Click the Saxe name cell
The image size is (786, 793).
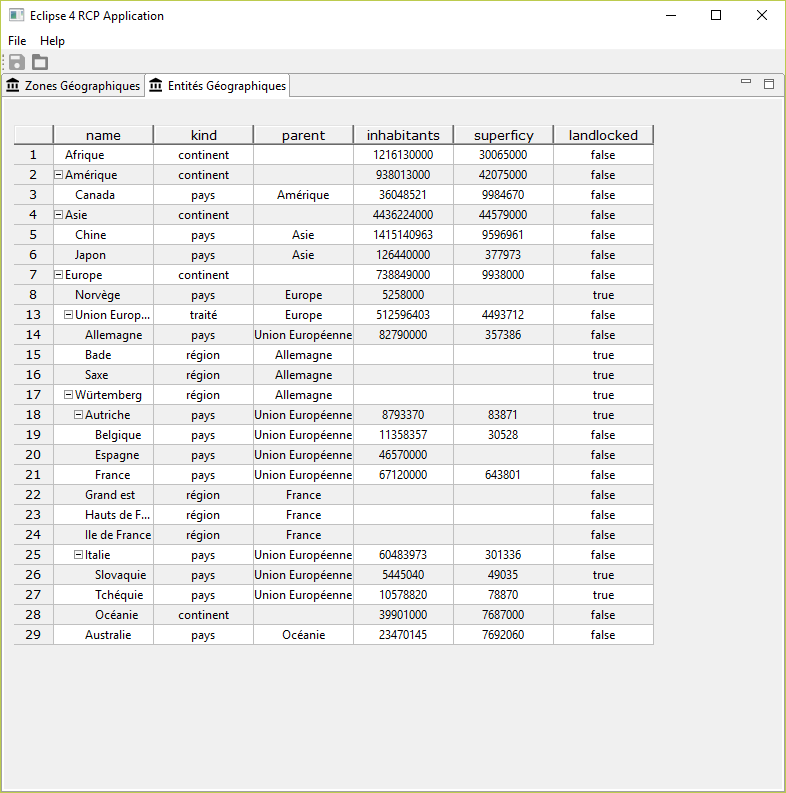coord(103,375)
